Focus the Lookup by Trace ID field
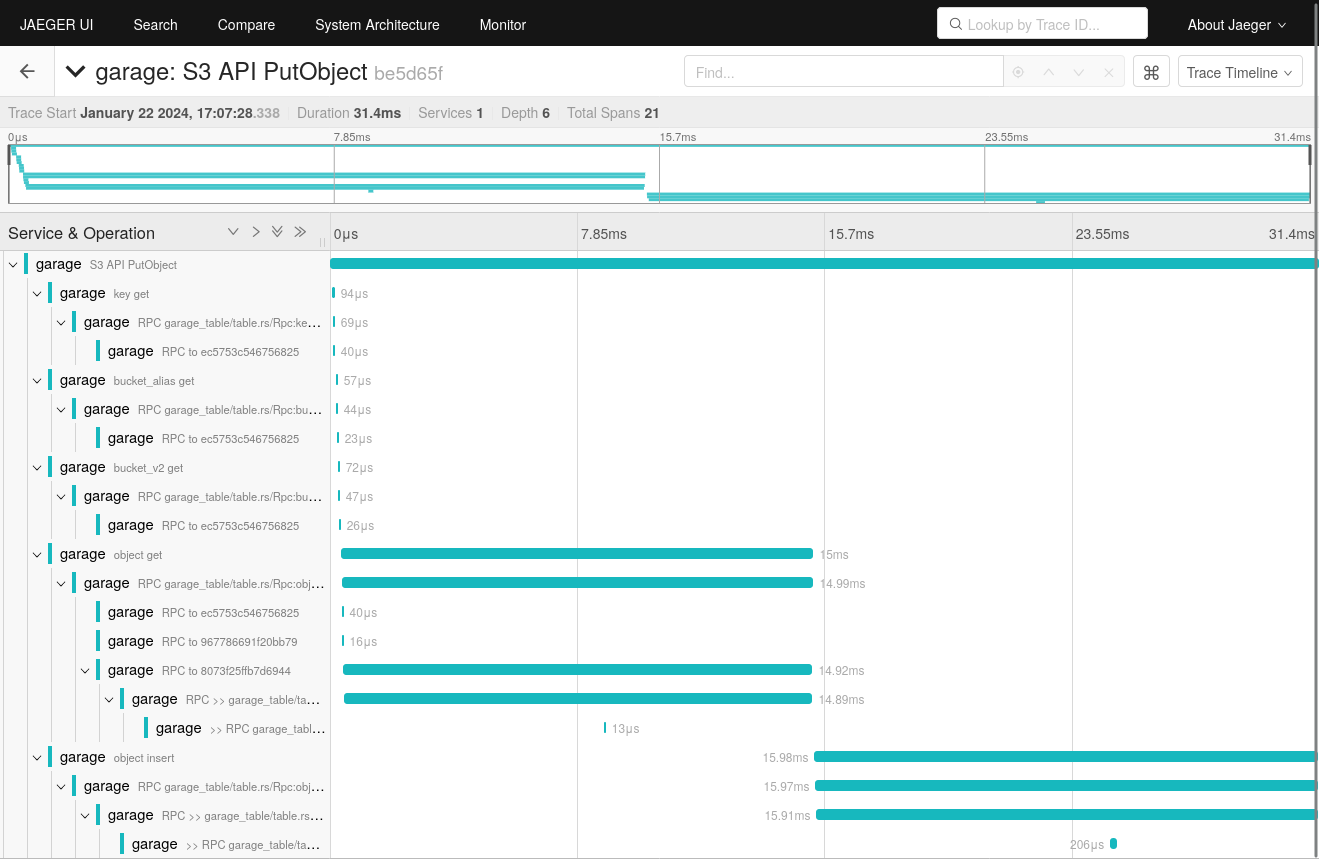The height and width of the screenshot is (859, 1319). click(x=1042, y=24)
